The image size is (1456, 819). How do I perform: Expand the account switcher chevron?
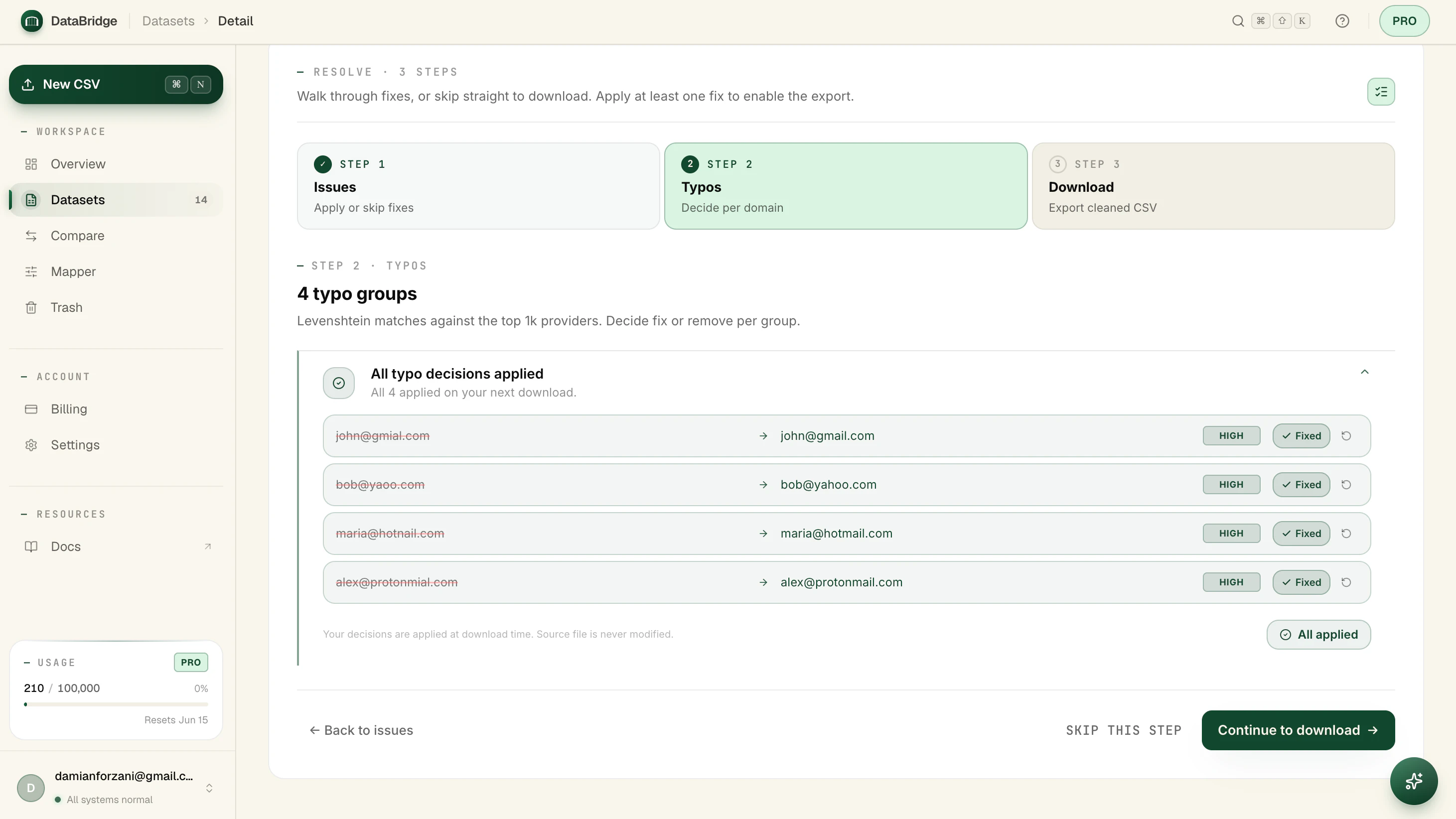pyautogui.click(x=209, y=788)
